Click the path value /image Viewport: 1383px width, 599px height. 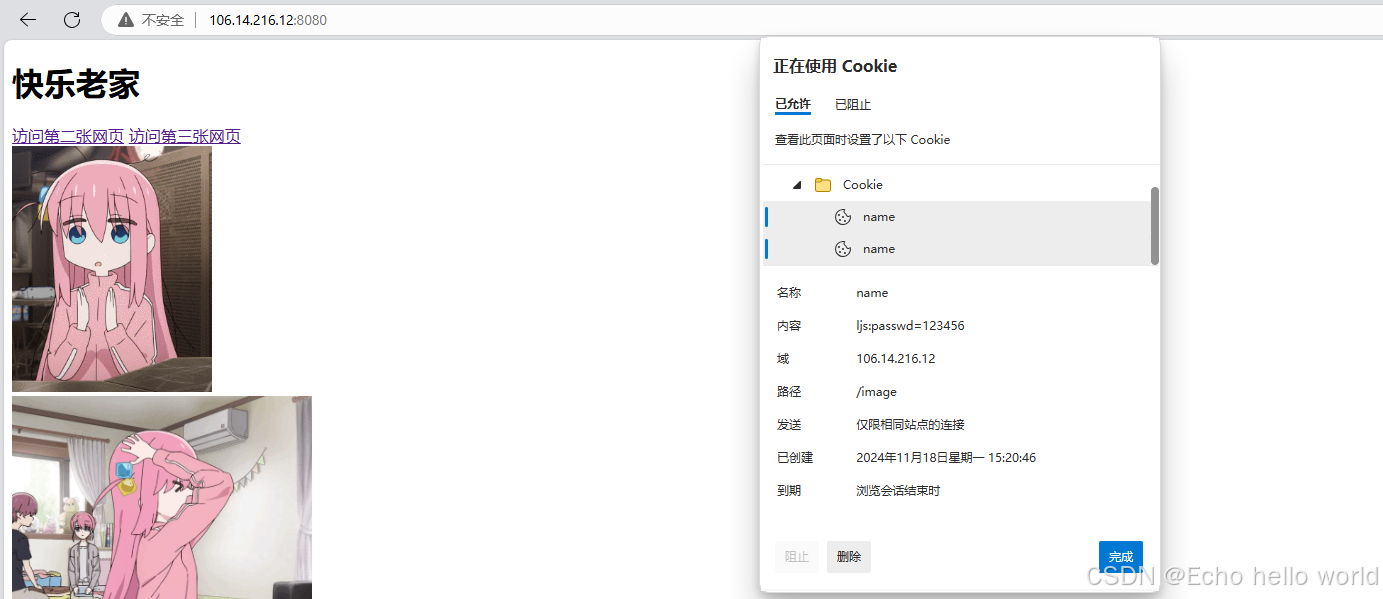(x=877, y=392)
